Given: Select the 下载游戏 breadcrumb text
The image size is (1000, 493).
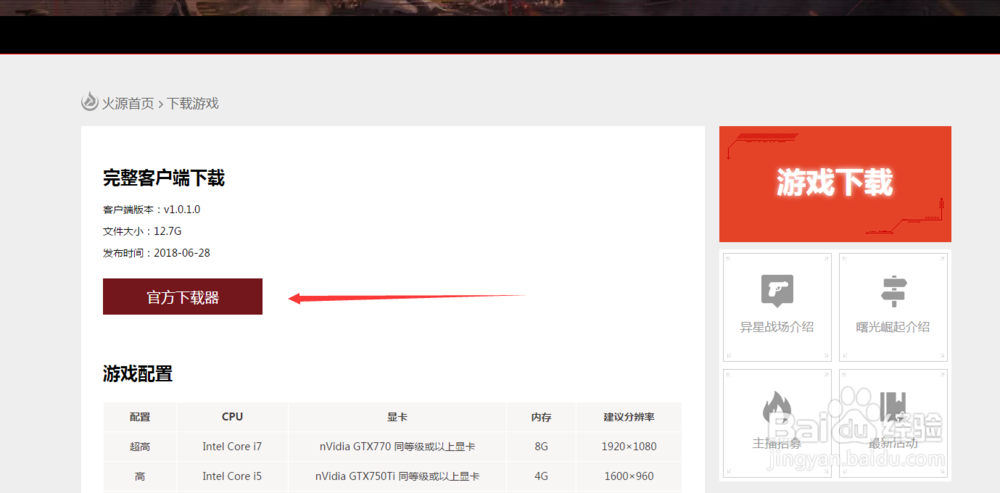Looking at the screenshot, I should click(x=193, y=103).
